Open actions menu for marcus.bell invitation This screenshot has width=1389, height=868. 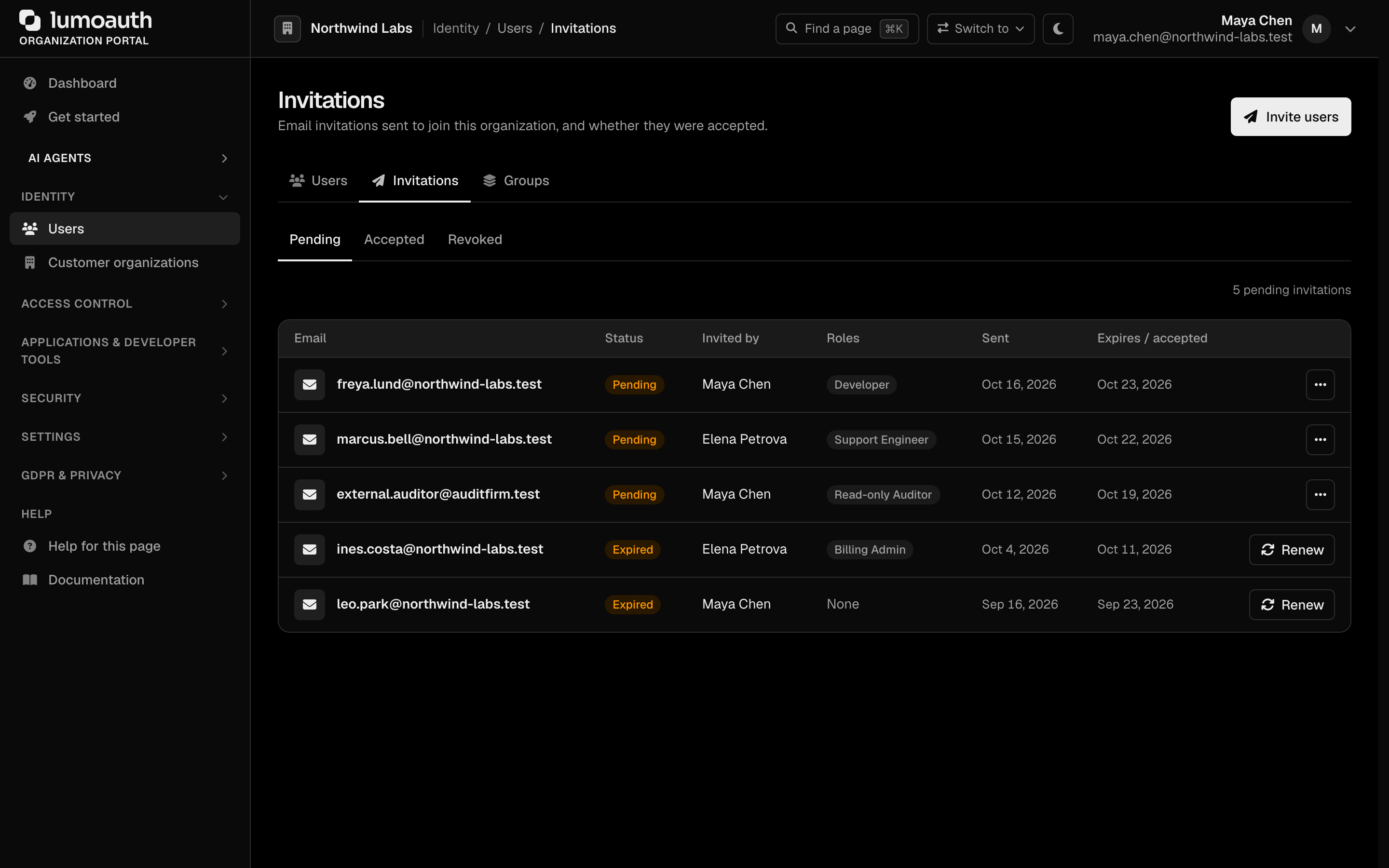(x=1320, y=440)
